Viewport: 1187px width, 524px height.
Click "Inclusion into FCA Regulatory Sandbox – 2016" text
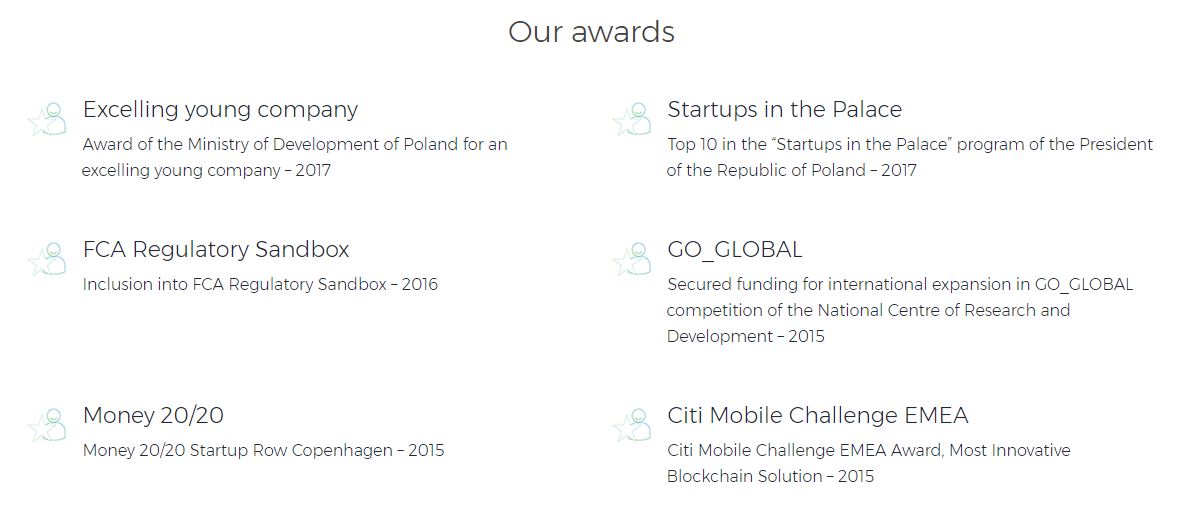click(x=260, y=284)
